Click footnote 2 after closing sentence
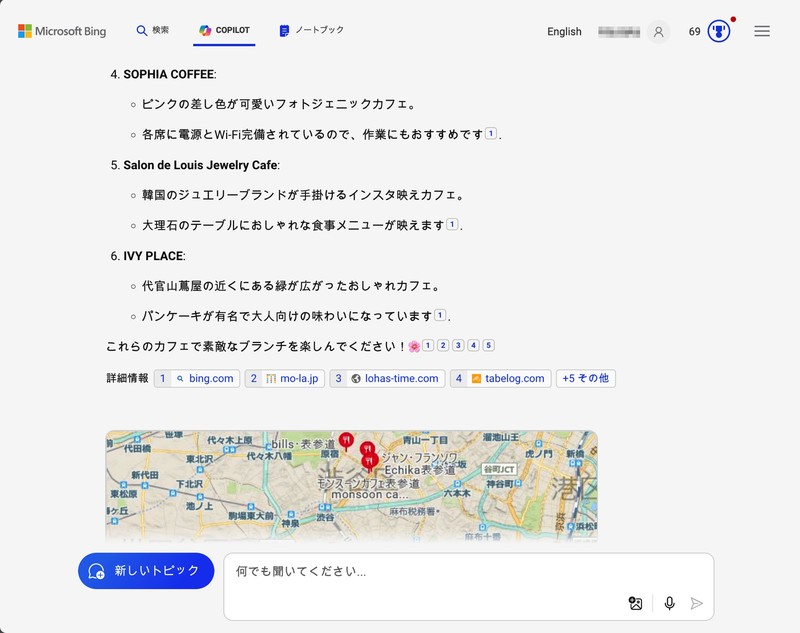Viewport: 800px width, 633px height. [443, 345]
